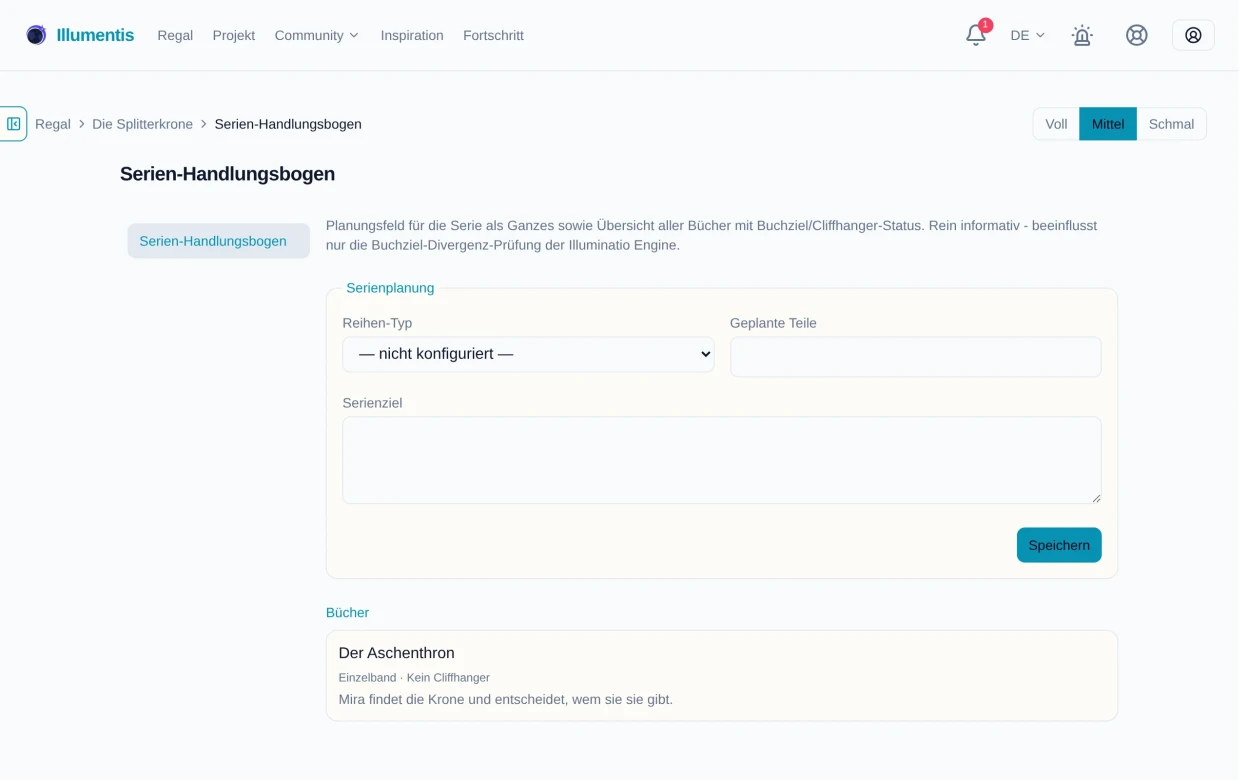
Task: Click the Serien-Handlungsbogen breadcrumb entry
Action: coord(288,124)
